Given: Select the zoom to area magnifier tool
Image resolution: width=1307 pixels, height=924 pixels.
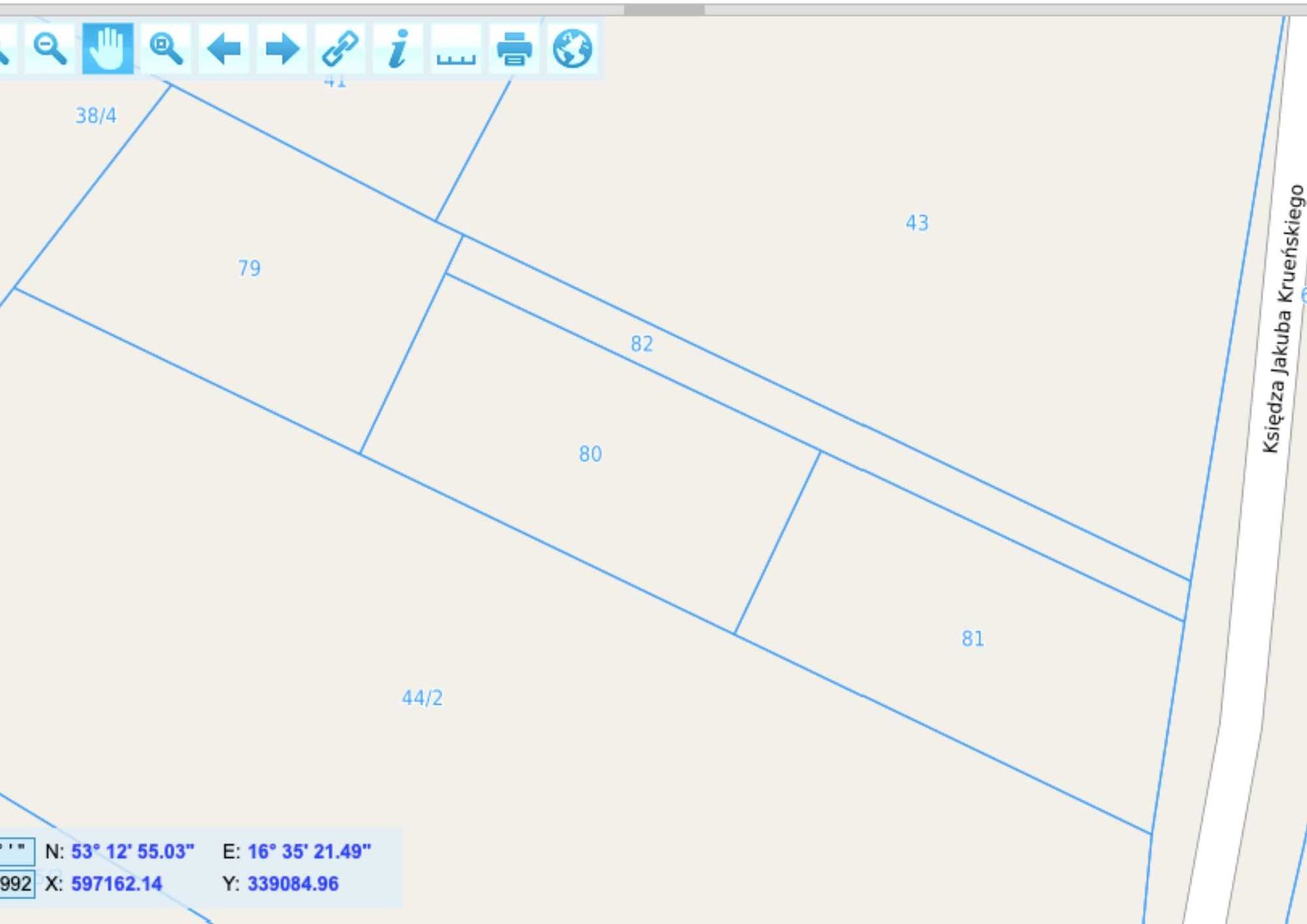Looking at the screenshot, I should click(166, 49).
